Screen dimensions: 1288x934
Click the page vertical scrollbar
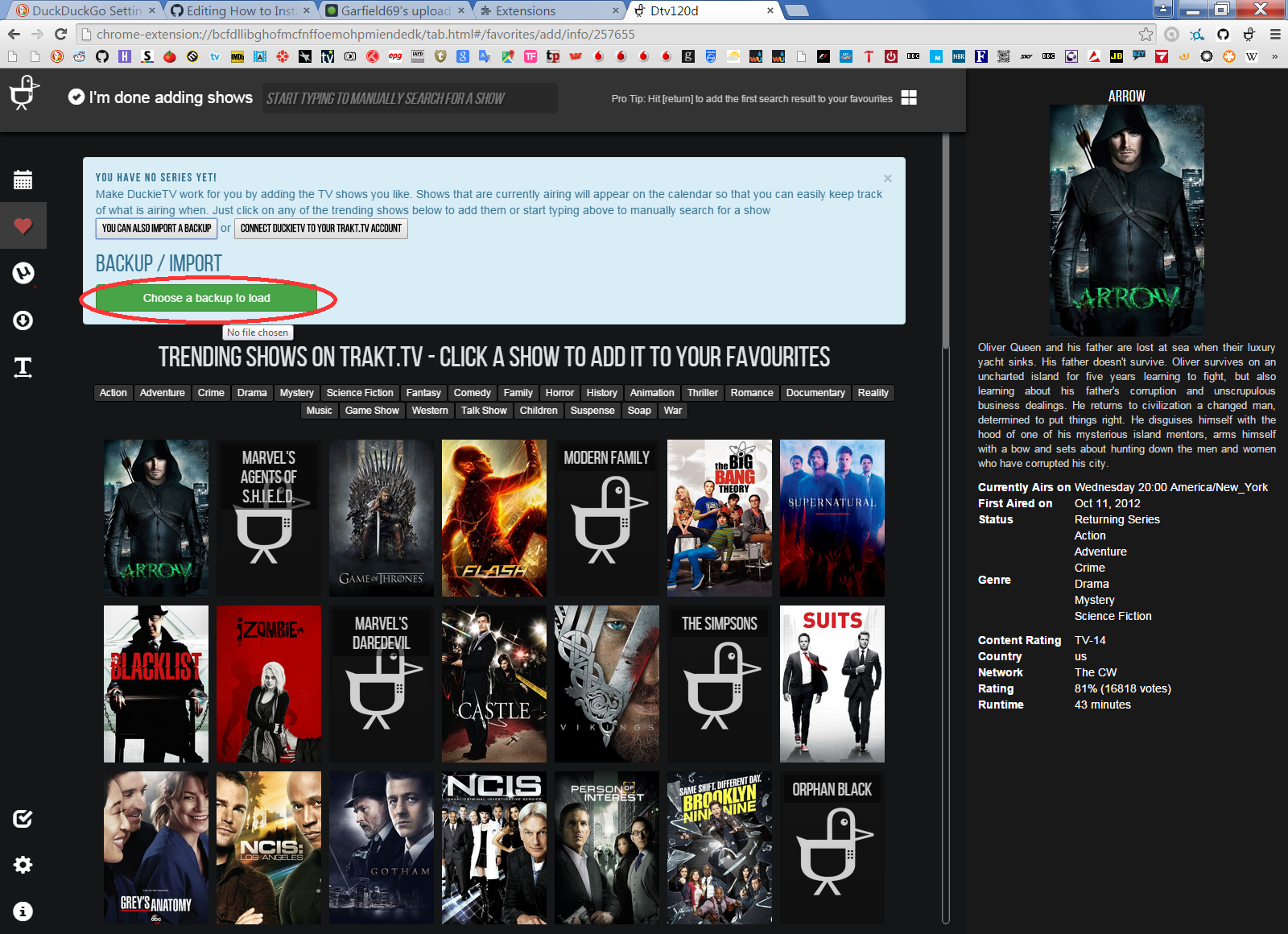(946, 242)
